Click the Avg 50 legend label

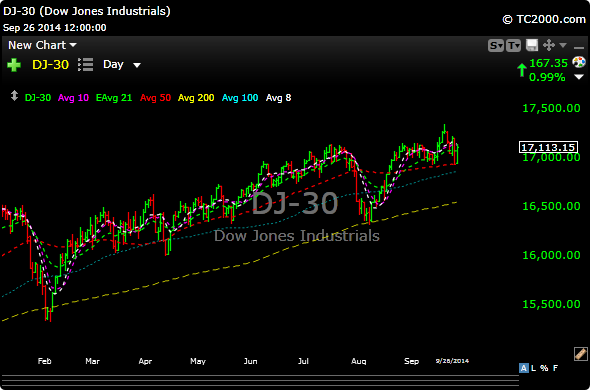[155, 98]
